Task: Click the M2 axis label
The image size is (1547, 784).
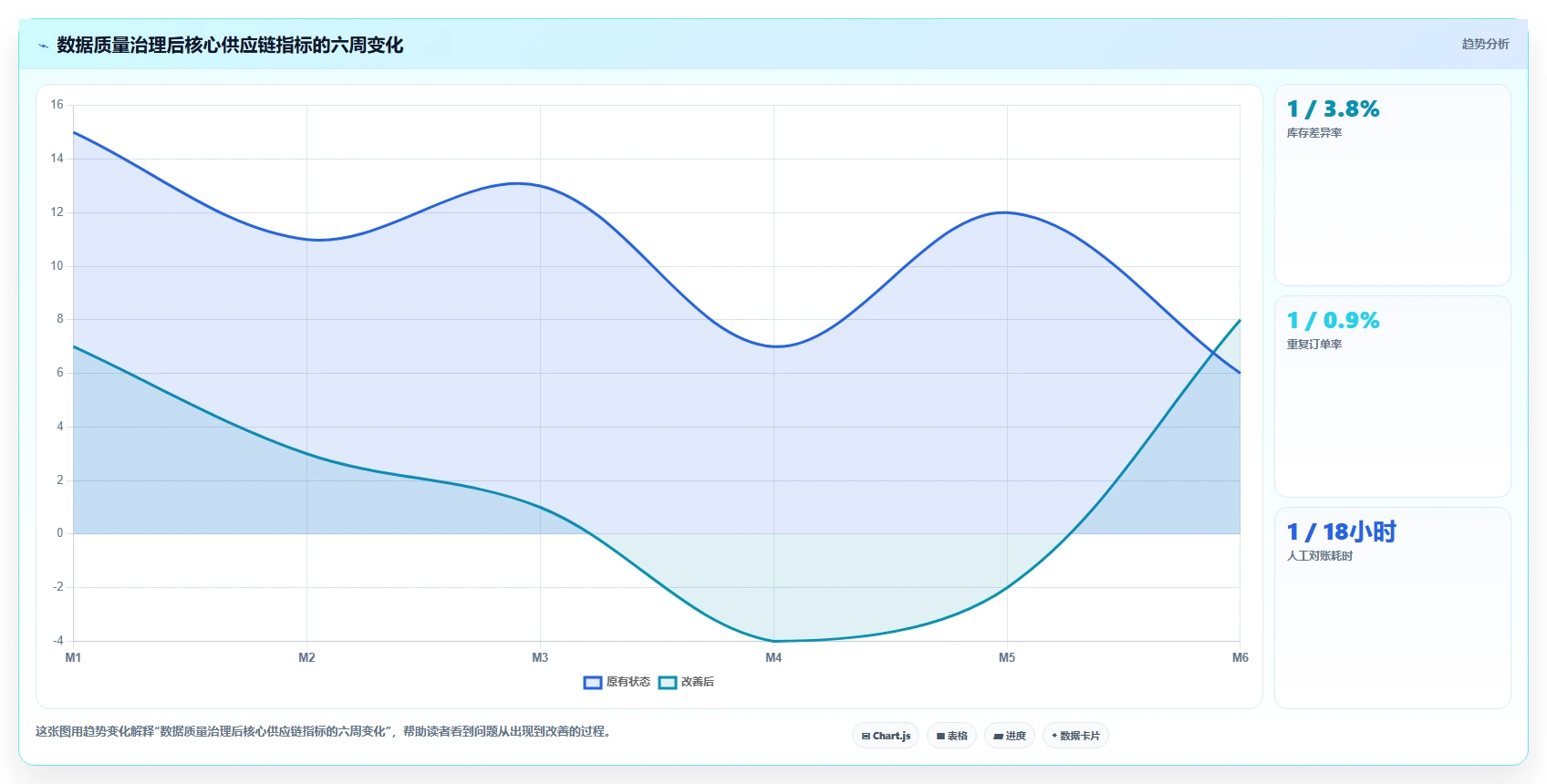Action: click(306, 658)
